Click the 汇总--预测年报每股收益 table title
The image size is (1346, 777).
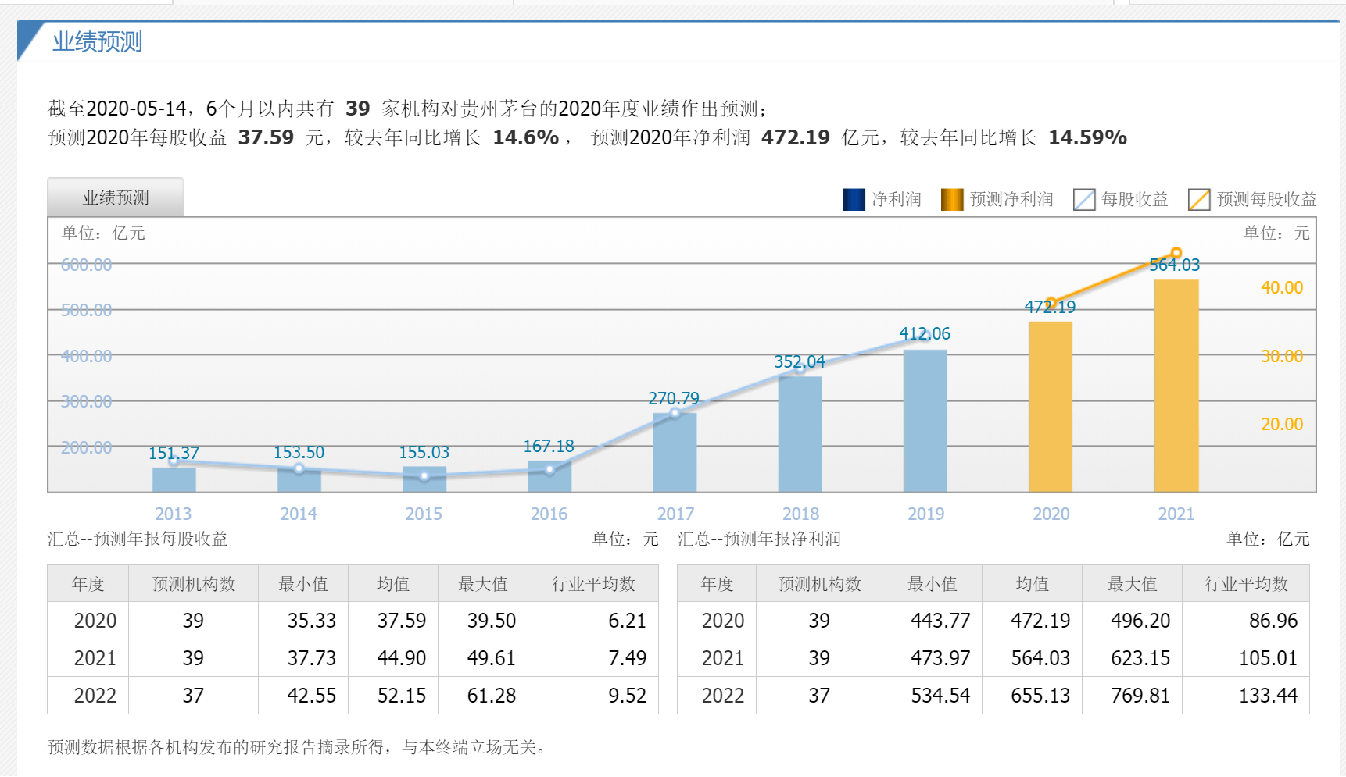[x=138, y=539]
